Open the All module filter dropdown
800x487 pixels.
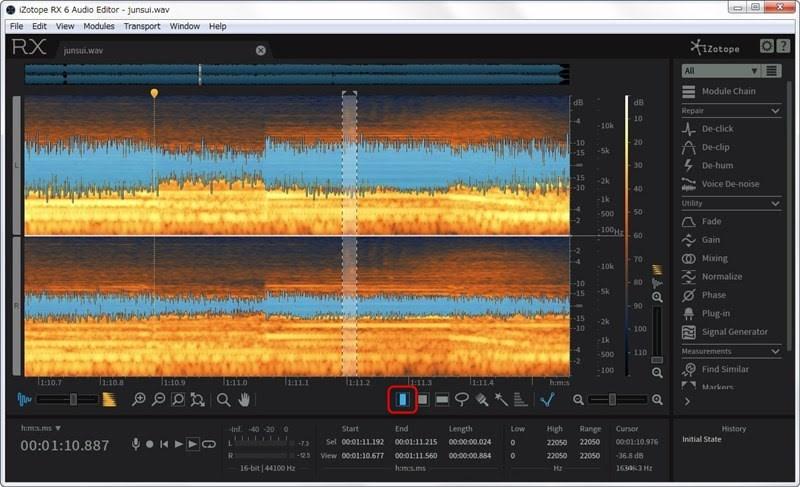click(721, 71)
